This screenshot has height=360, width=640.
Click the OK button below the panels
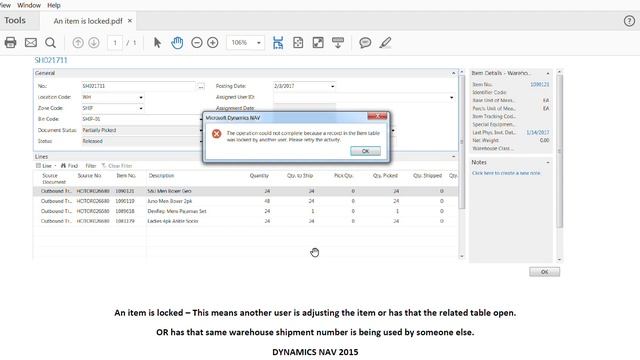coord(544,272)
